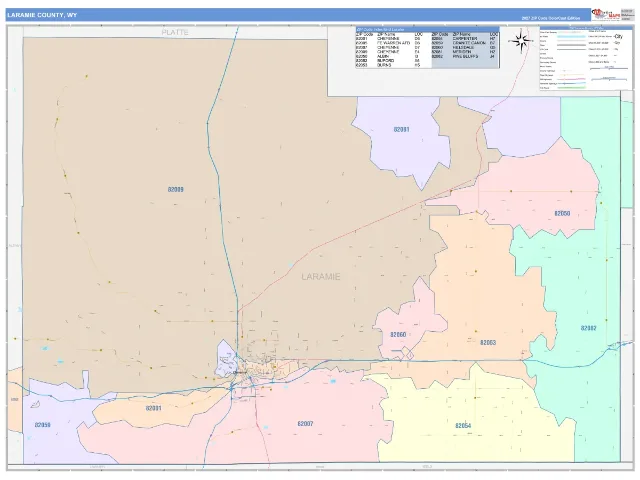640x480 pixels.
Task: Select the 82001 ZIP code label
Action: click(153, 408)
